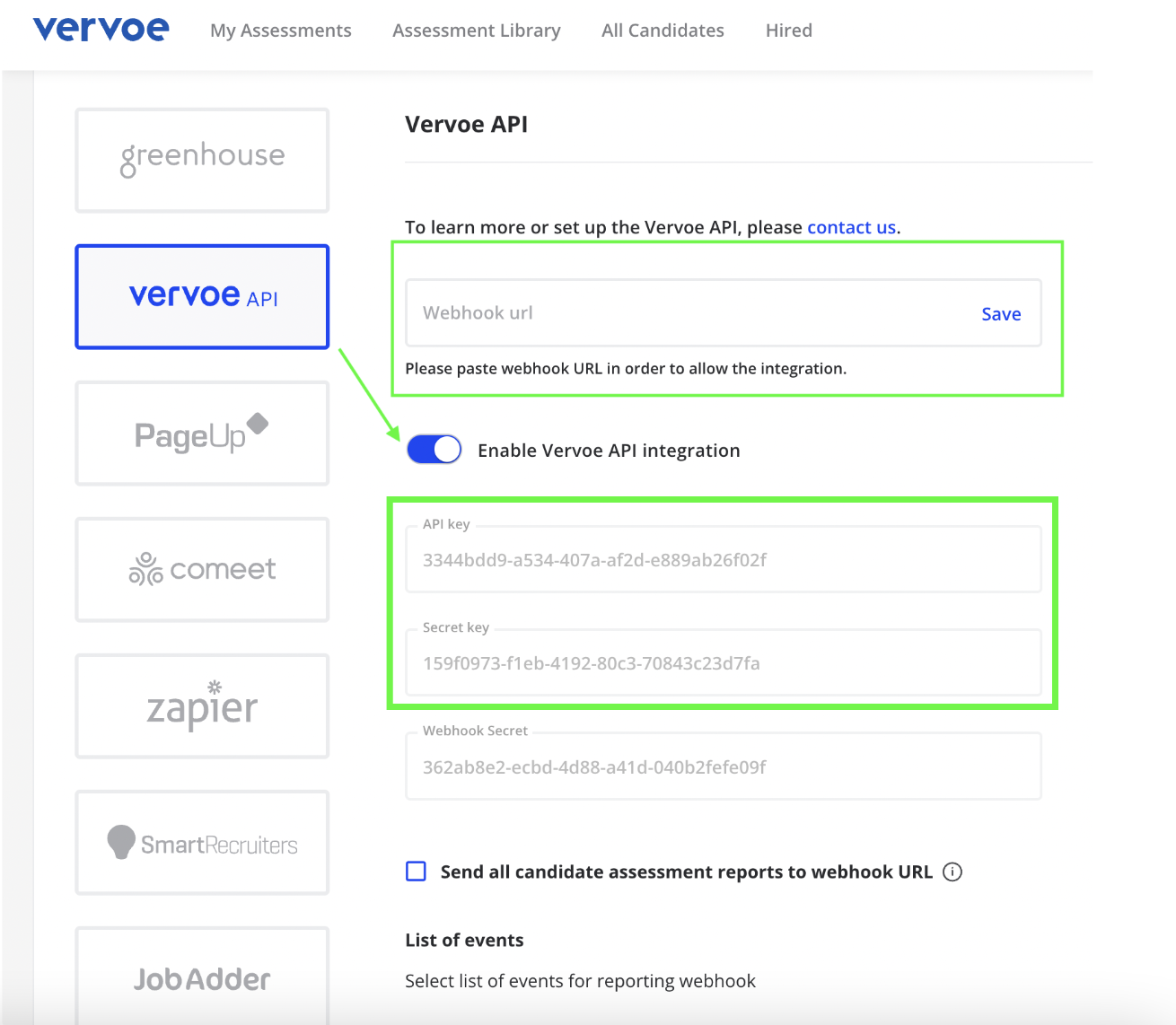Click the API key field
The width and height of the screenshot is (1176, 1025).
(724, 559)
